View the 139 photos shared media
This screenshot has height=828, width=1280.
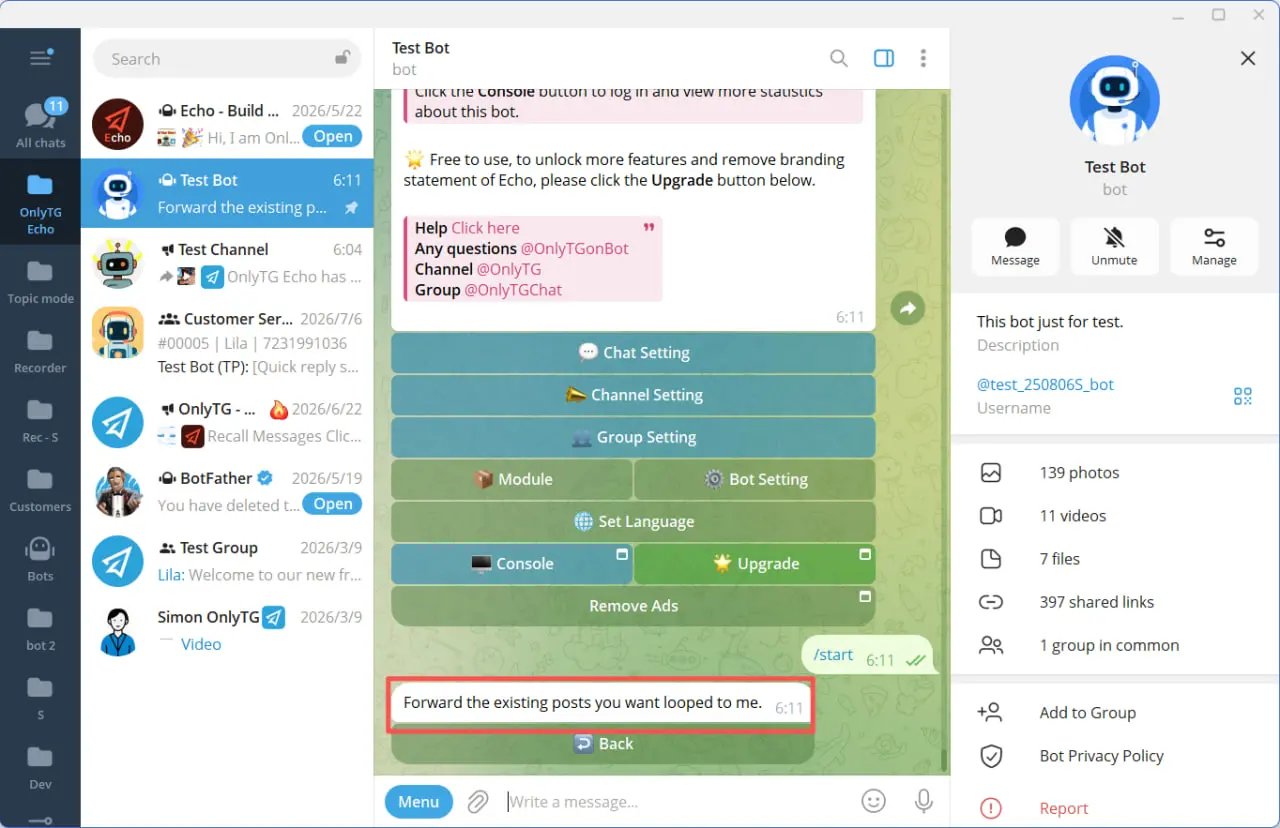pyautogui.click(x=1115, y=473)
